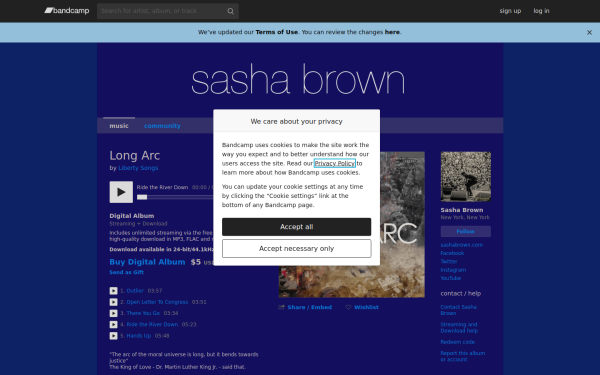Switch to the music tab
600x375 pixels.
119,126
